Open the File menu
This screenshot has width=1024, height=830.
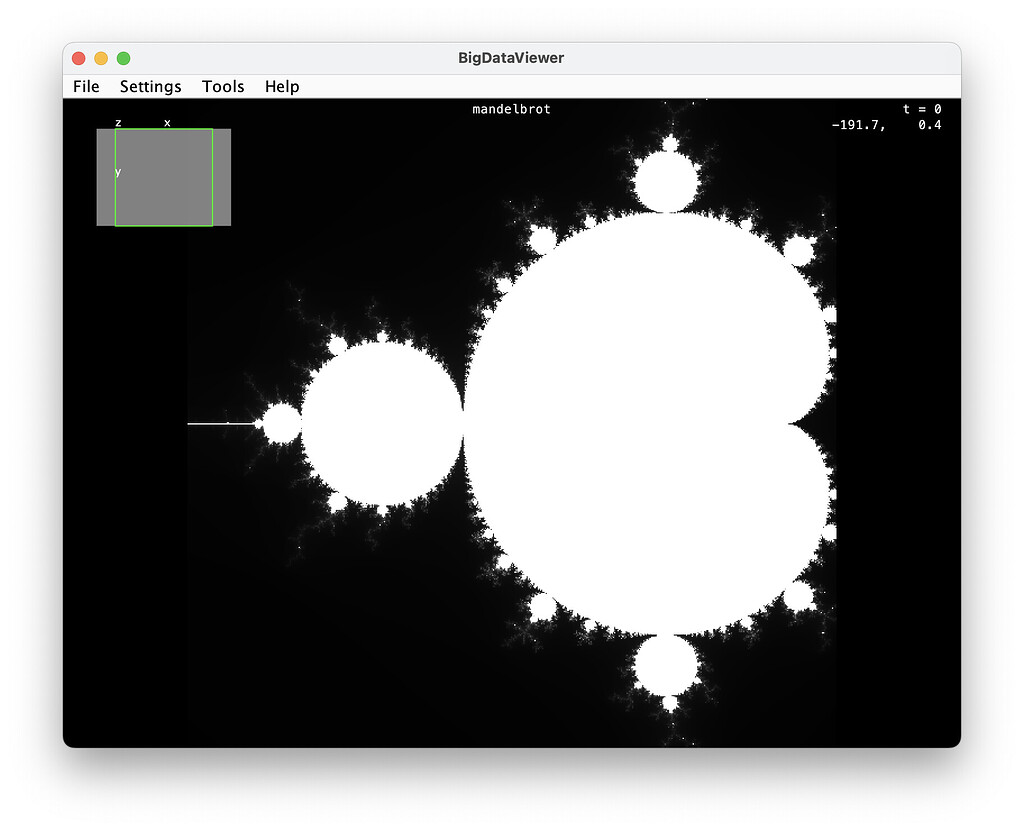[85, 87]
